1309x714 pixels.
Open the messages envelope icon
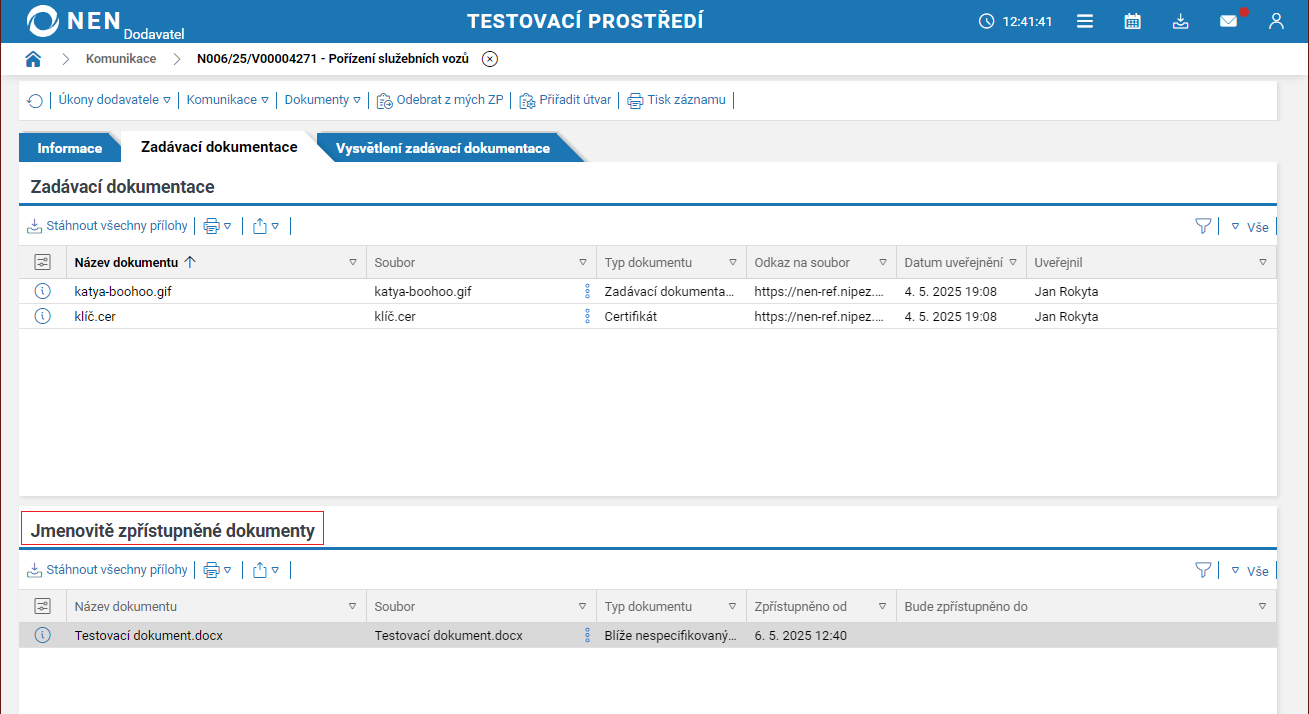coord(1228,21)
